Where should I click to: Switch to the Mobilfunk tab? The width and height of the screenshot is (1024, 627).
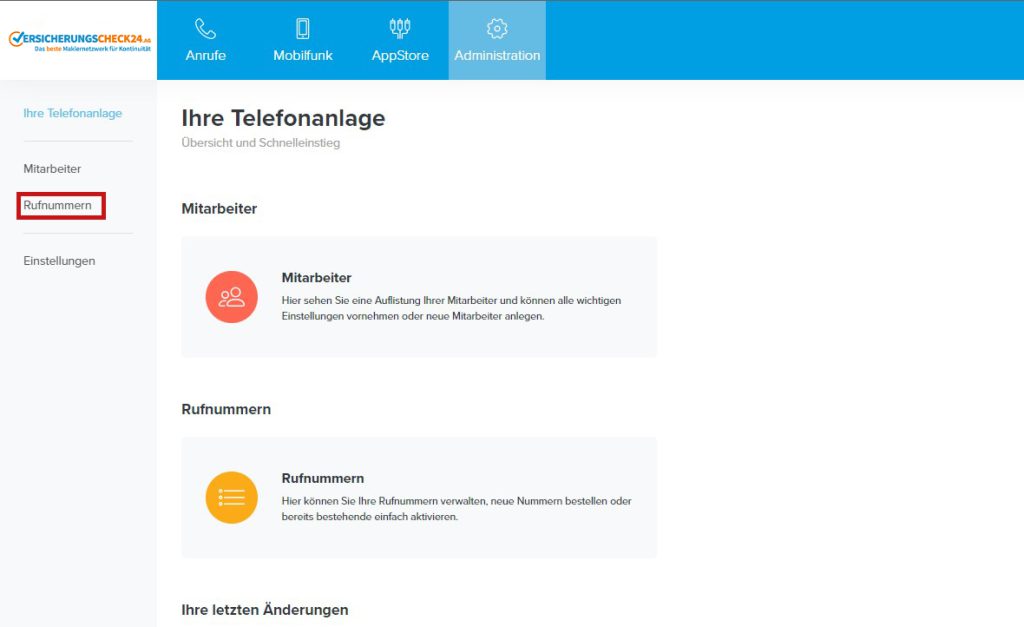[302, 40]
